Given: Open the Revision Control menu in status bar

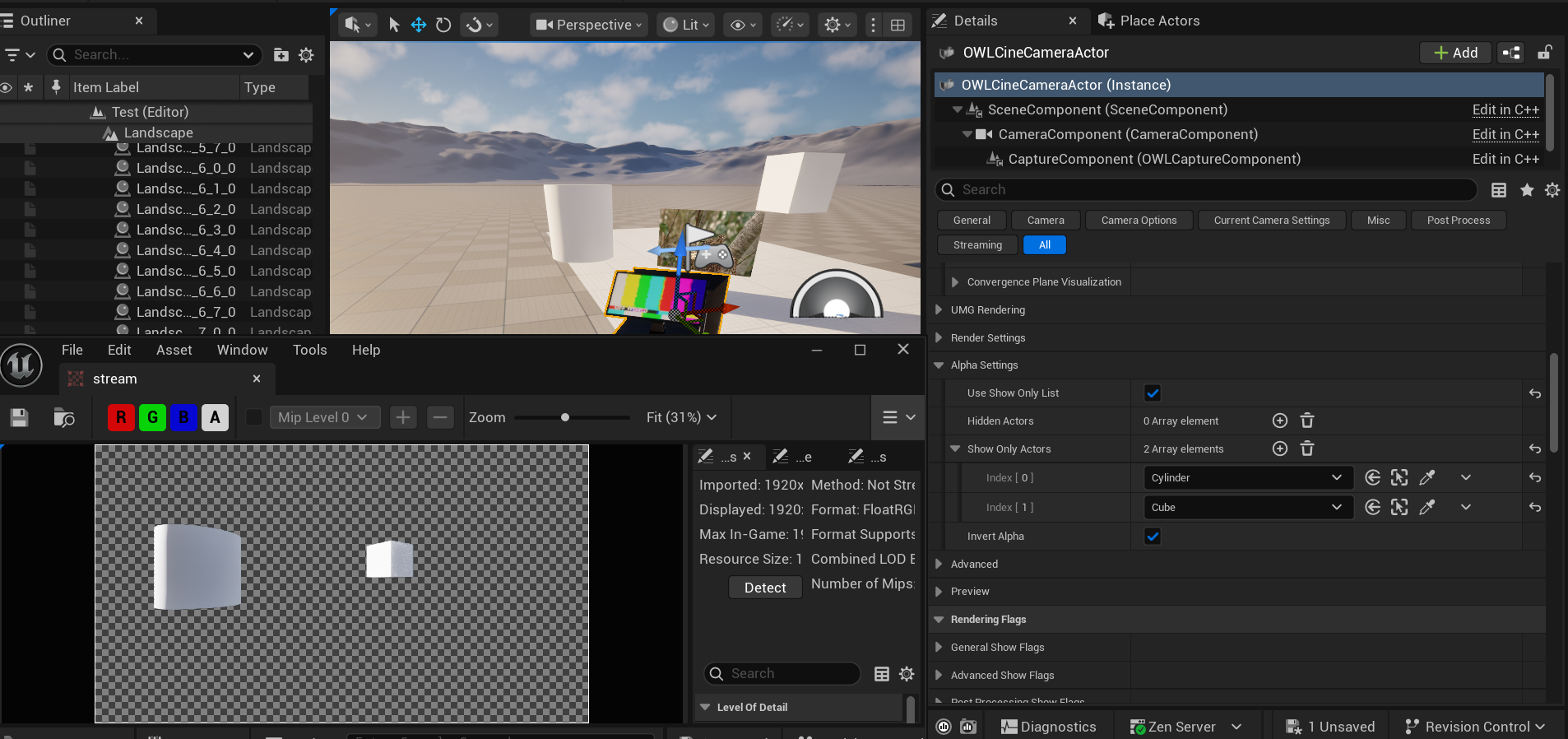Looking at the screenshot, I should pos(1475,727).
